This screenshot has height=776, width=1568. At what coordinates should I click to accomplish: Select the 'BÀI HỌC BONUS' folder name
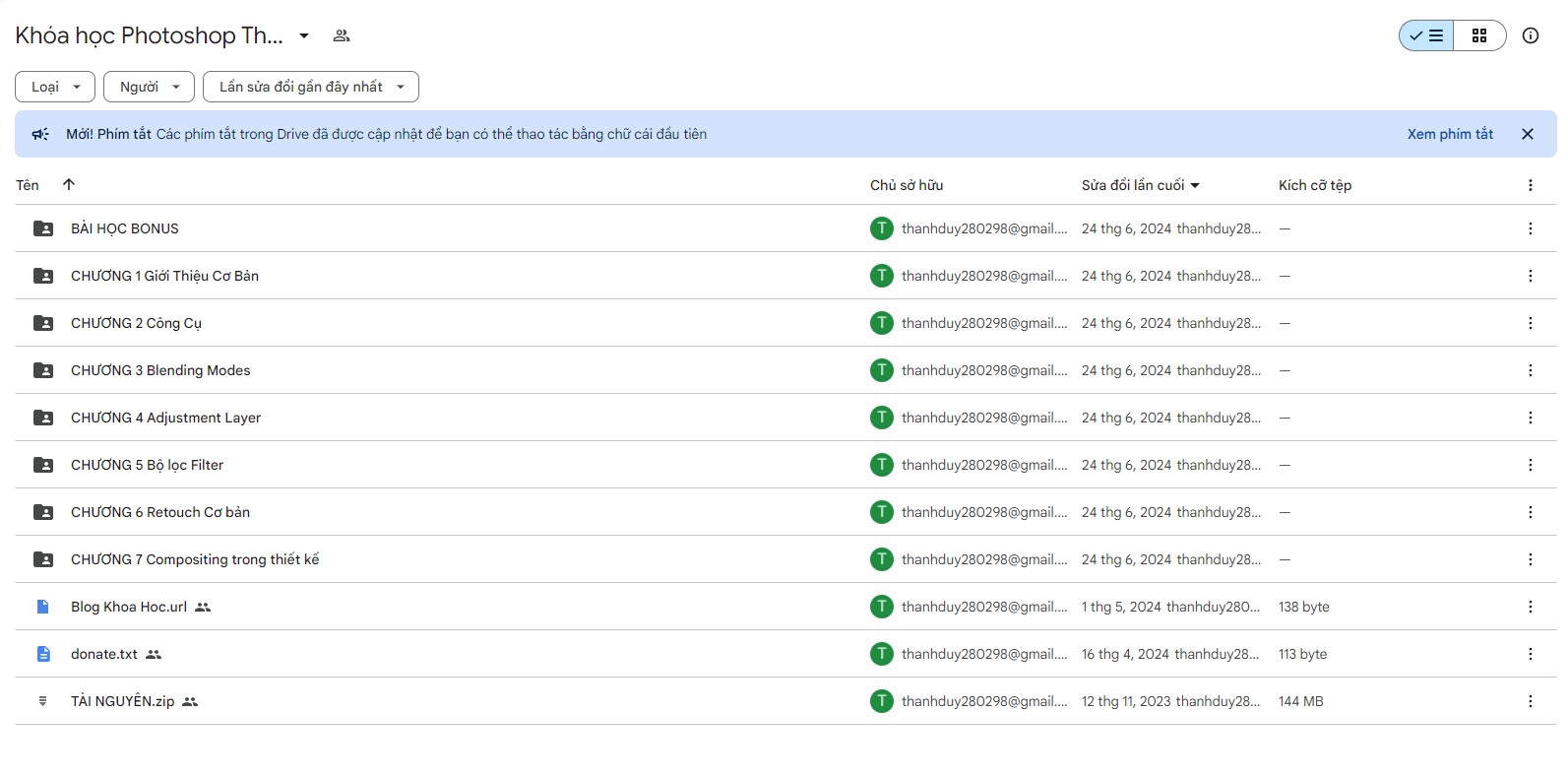[125, 228]
